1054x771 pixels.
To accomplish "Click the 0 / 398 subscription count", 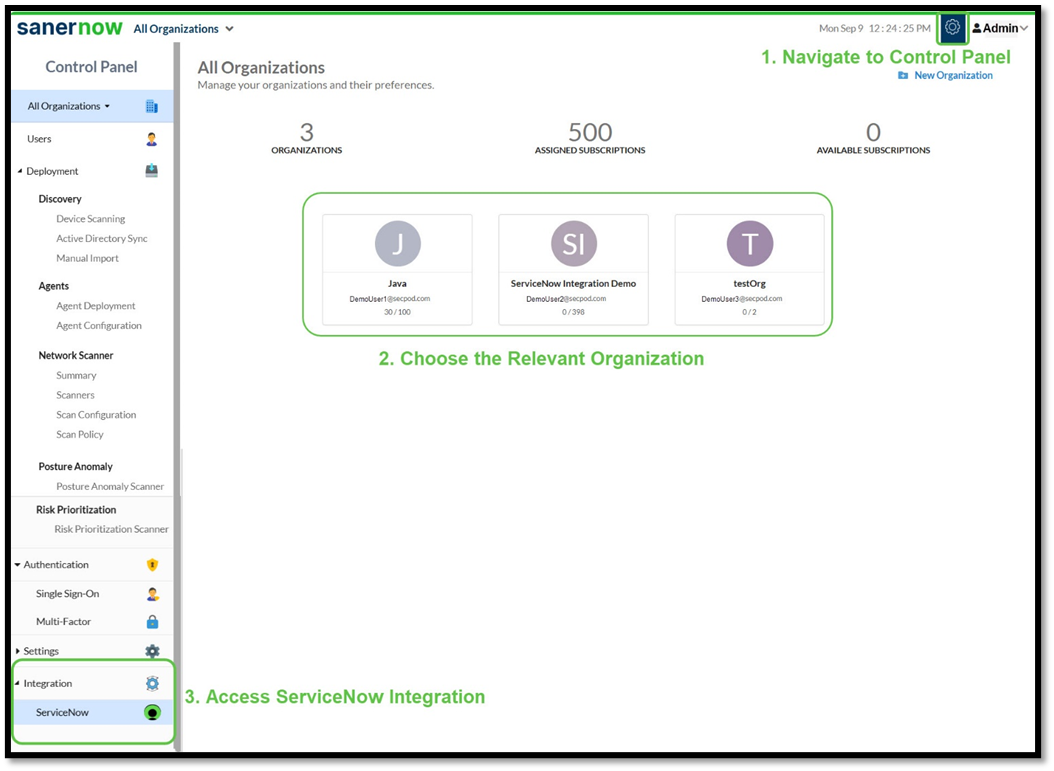I will [573, 312].
